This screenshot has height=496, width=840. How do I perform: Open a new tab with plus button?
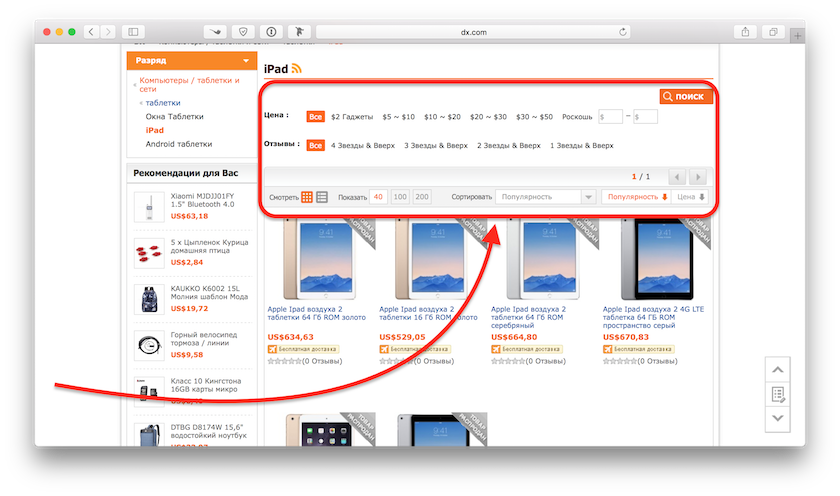click(x=798, y=35)
